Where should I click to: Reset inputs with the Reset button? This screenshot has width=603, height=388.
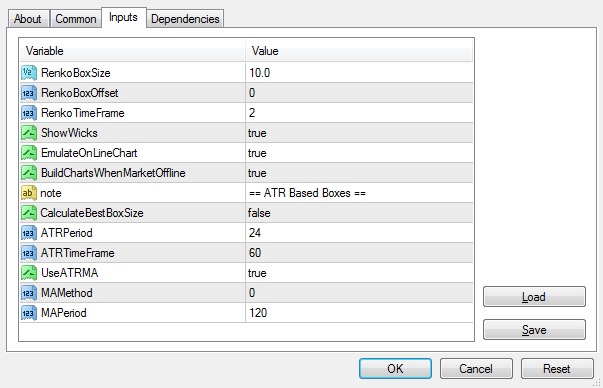tap(557, 368)
